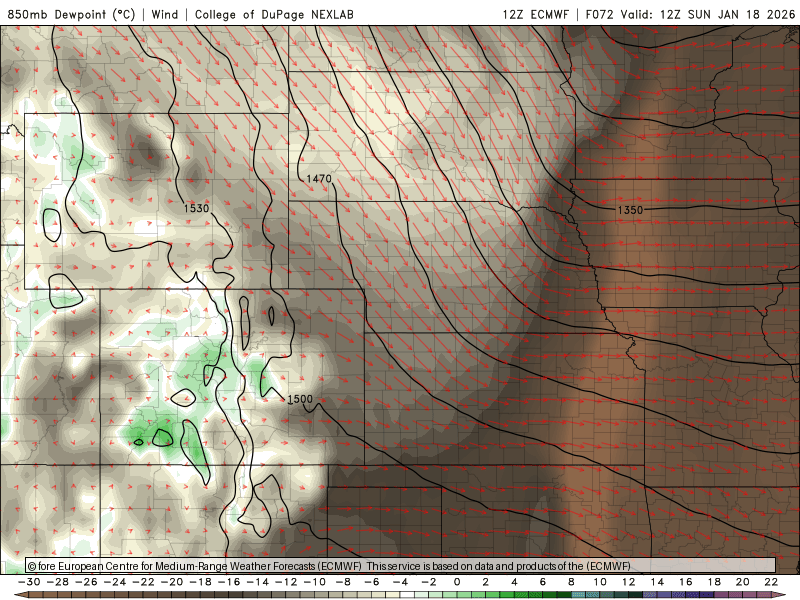Click the 4 value on the color scale
The width and height of the screenshot is (800, 600).
pos(514,582)
